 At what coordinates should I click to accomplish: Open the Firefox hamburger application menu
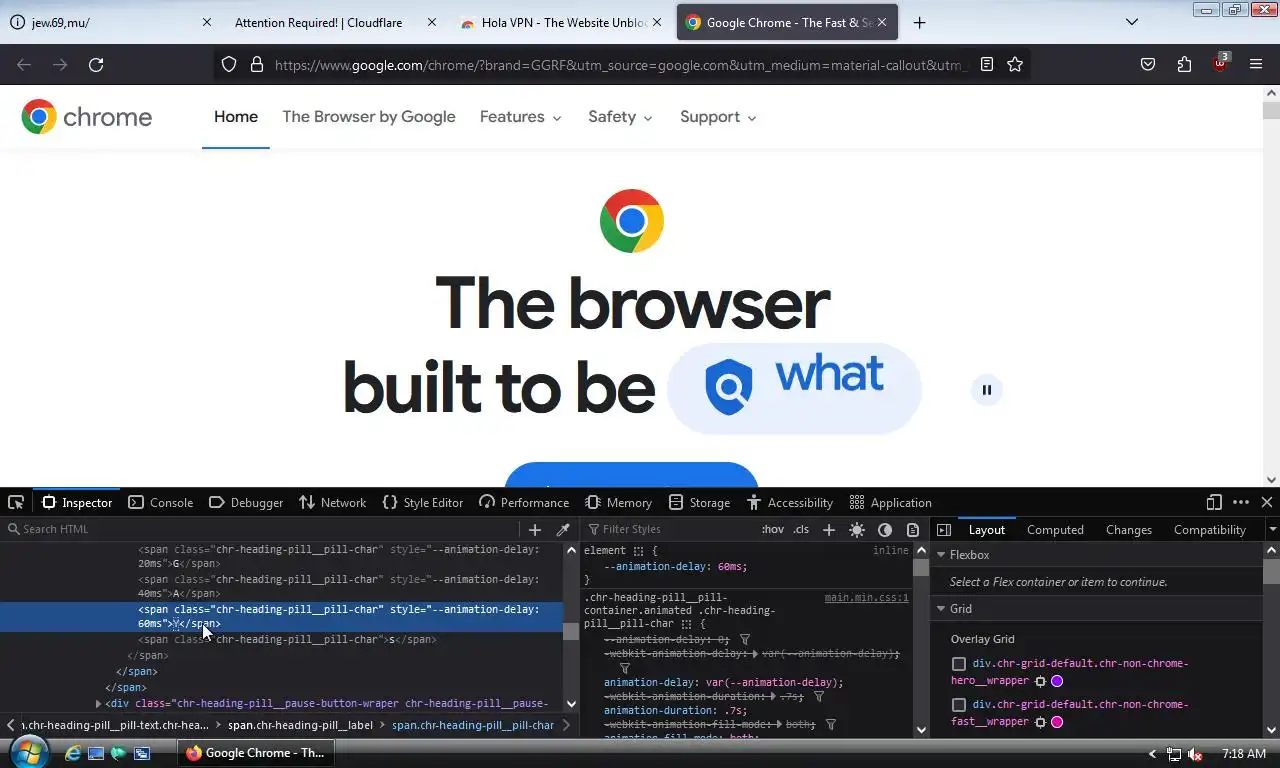(1256, 65)
